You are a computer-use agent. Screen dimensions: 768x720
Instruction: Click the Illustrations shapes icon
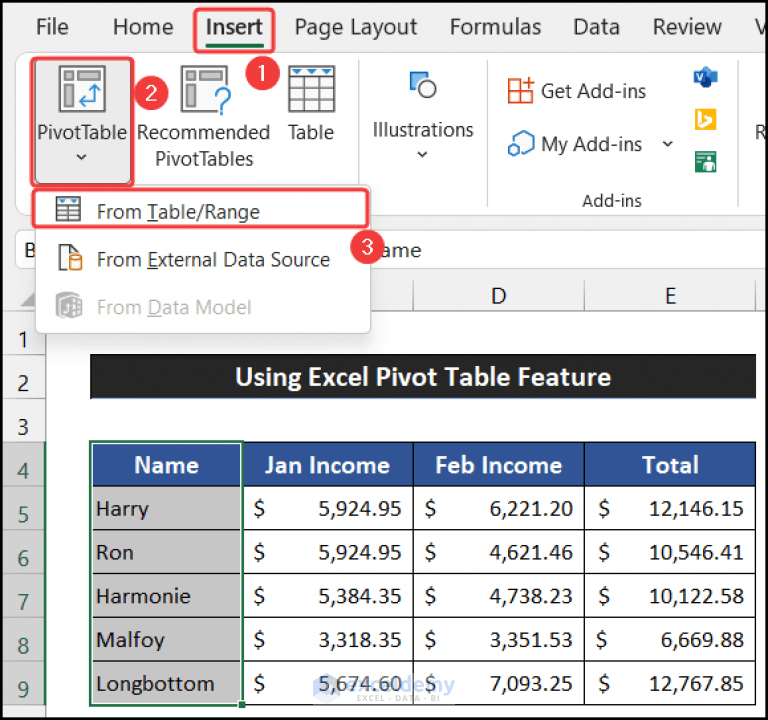(x=423, y=85)
